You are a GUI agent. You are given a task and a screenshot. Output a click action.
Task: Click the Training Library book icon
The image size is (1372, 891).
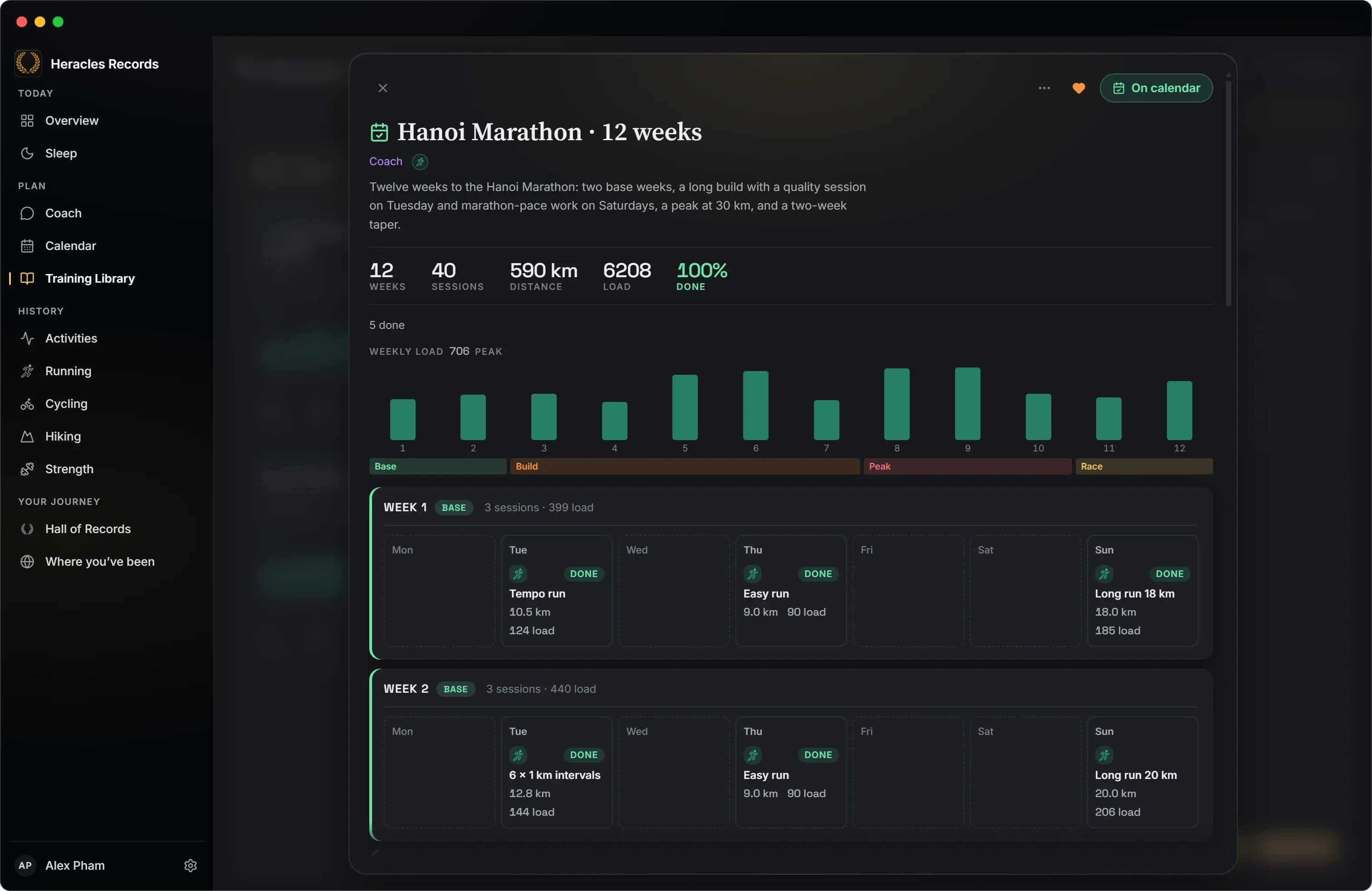tap(27, 279)
